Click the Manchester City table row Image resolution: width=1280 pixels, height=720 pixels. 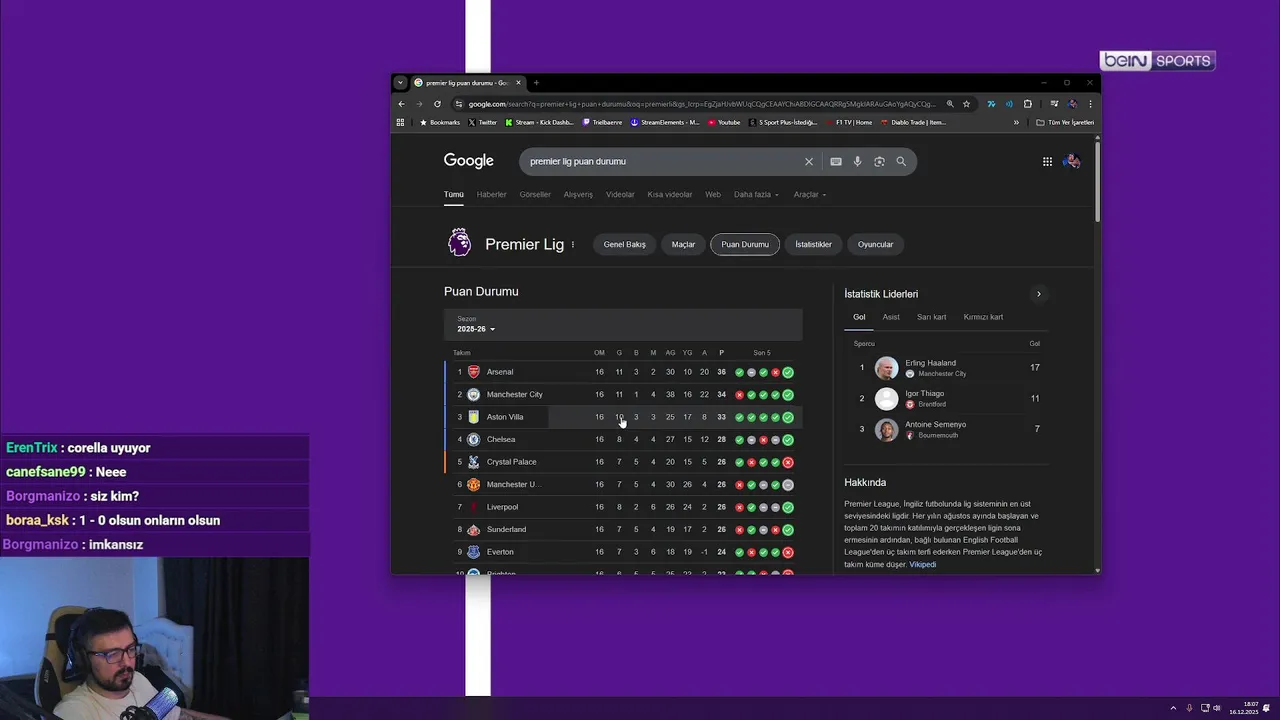pyautogui.click(x=623, y=394)
